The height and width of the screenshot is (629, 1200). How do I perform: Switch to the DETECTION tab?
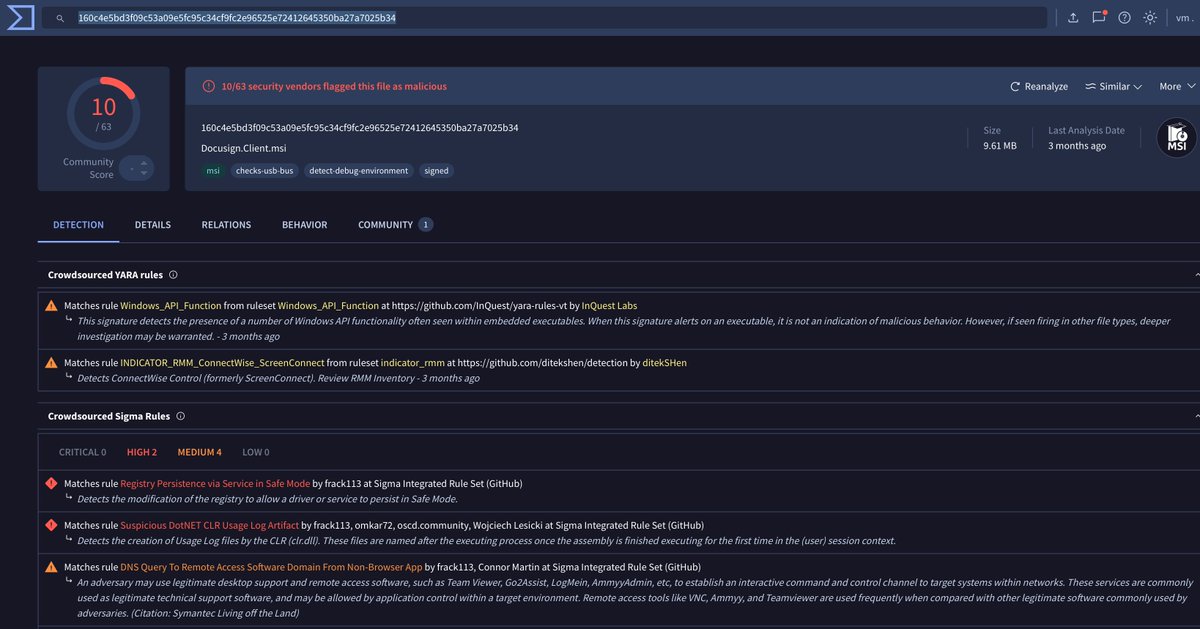(x=78, y=225)
